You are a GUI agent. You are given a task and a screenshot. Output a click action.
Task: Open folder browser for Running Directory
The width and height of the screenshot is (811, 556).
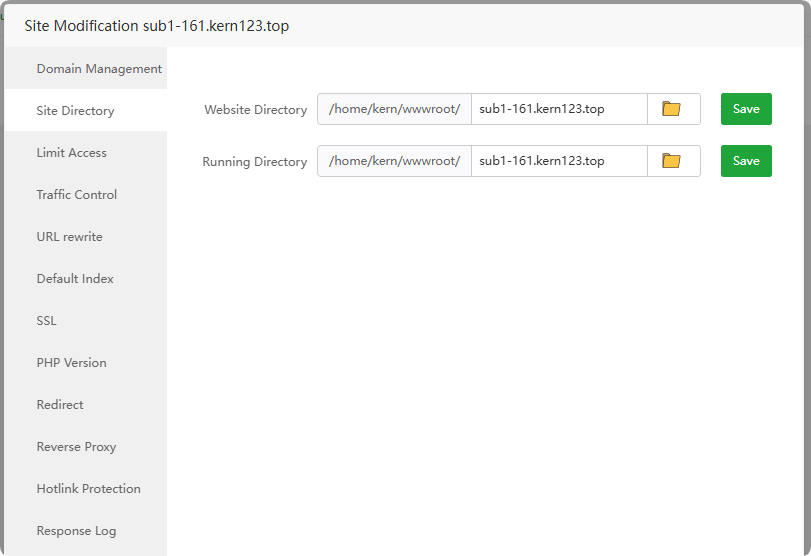(x=673, y=161)
